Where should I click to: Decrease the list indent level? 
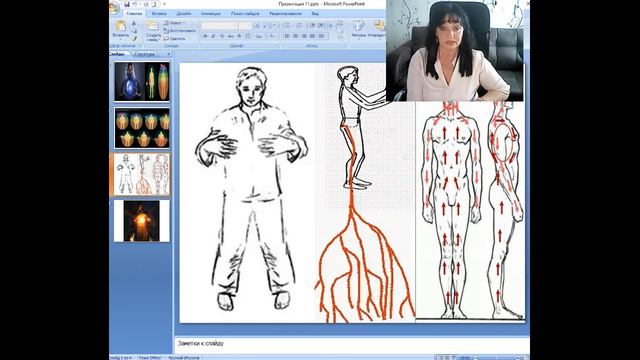tap(312, 26)
